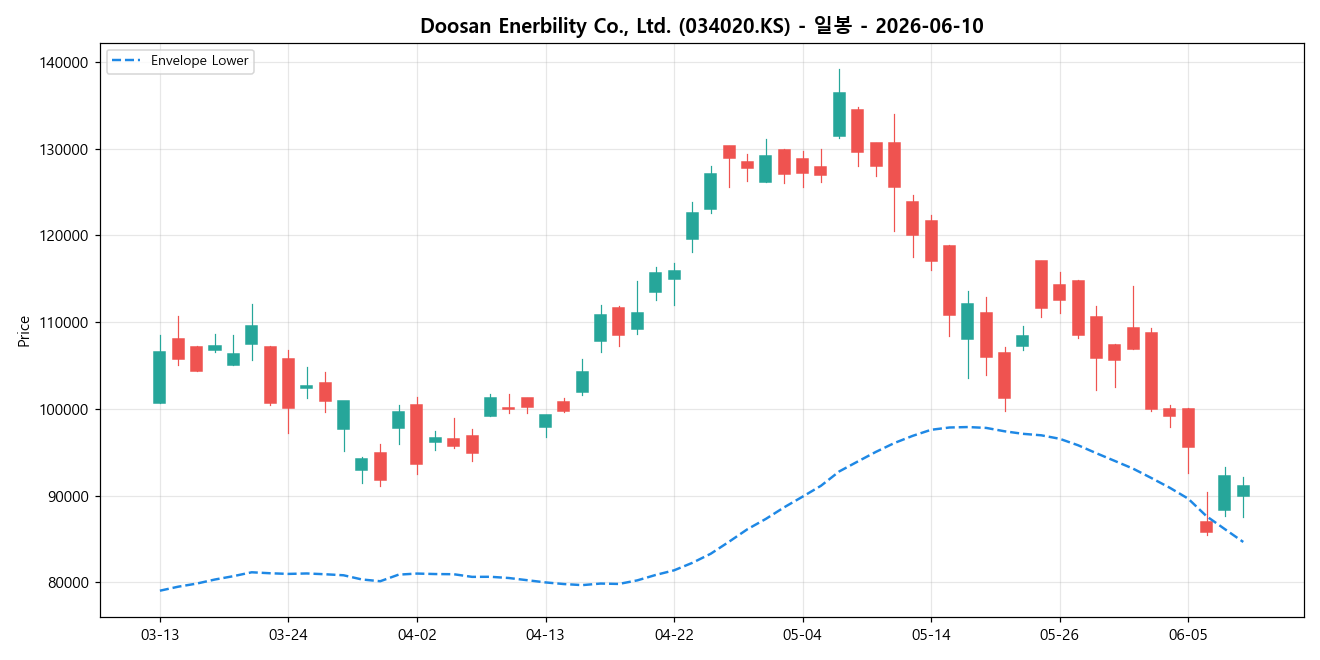Select the tall red candle above the 04-02 label
The image size is (1320, 660).
[x=416, y=434]
